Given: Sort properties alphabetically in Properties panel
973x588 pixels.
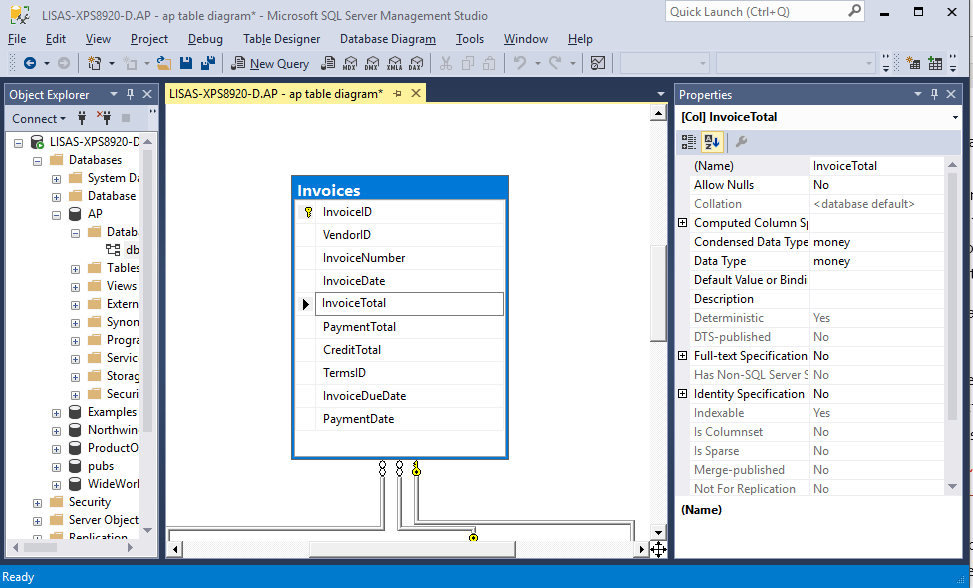Looking at the screenshot, I should 712,141.
